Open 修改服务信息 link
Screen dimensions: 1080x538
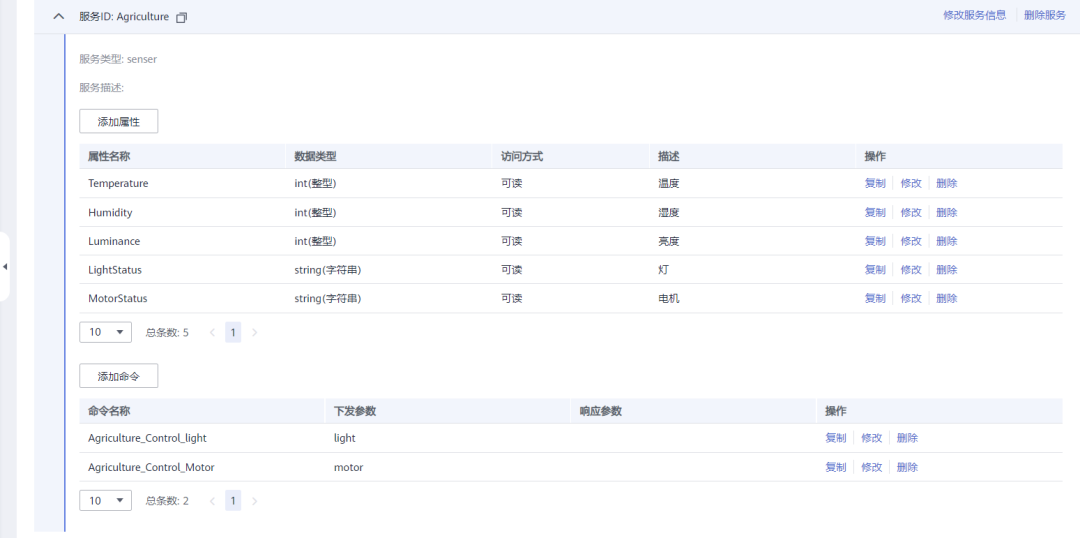[x=975, y=15]
